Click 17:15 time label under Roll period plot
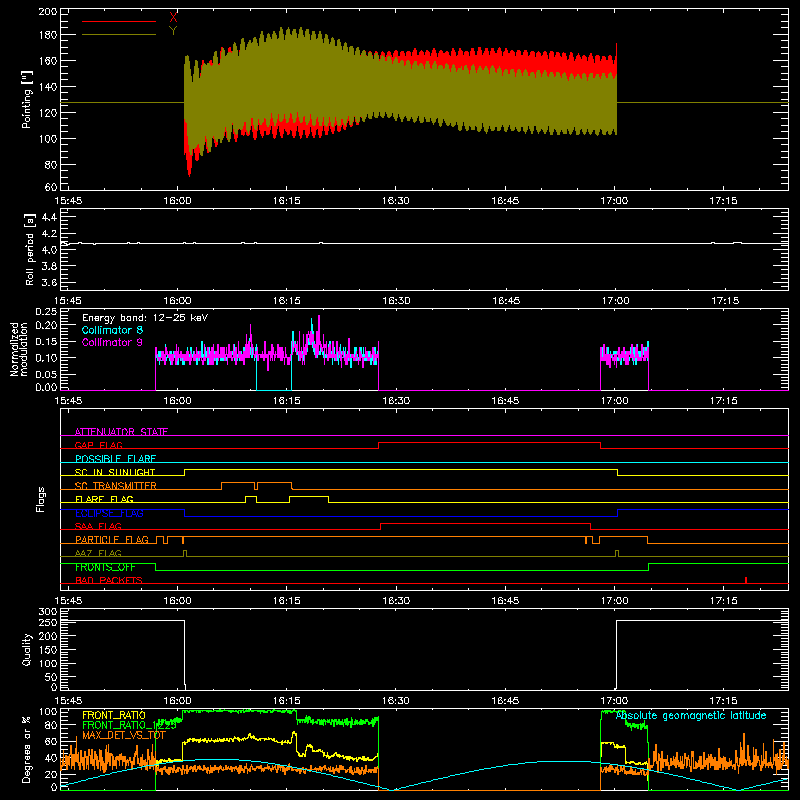 (724, 301)
